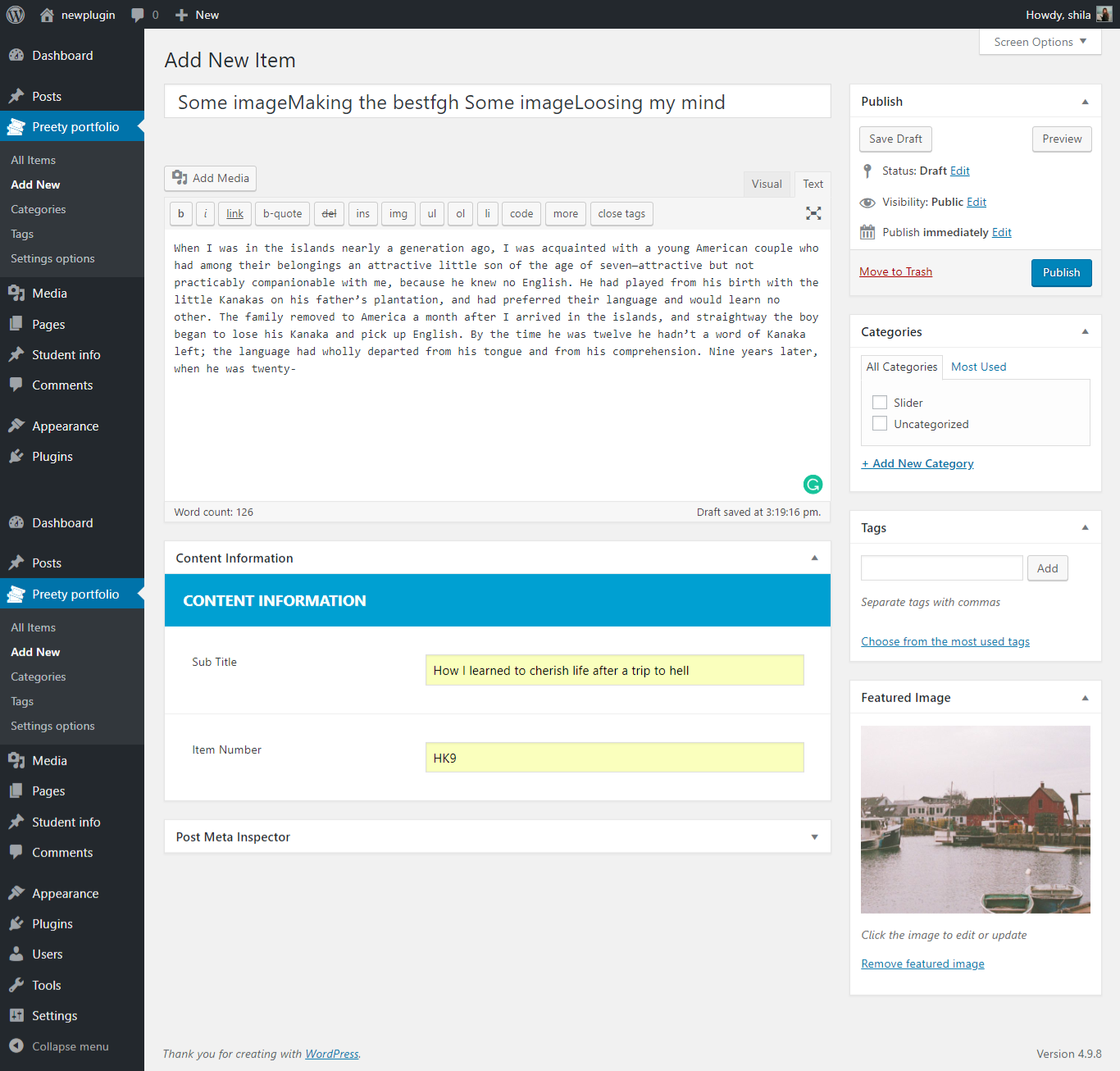Image resolution: width=1120 pixels, height=1071 pixels.
Task: Visit the newplugin site home icon
Action: (x=47, y=15)
